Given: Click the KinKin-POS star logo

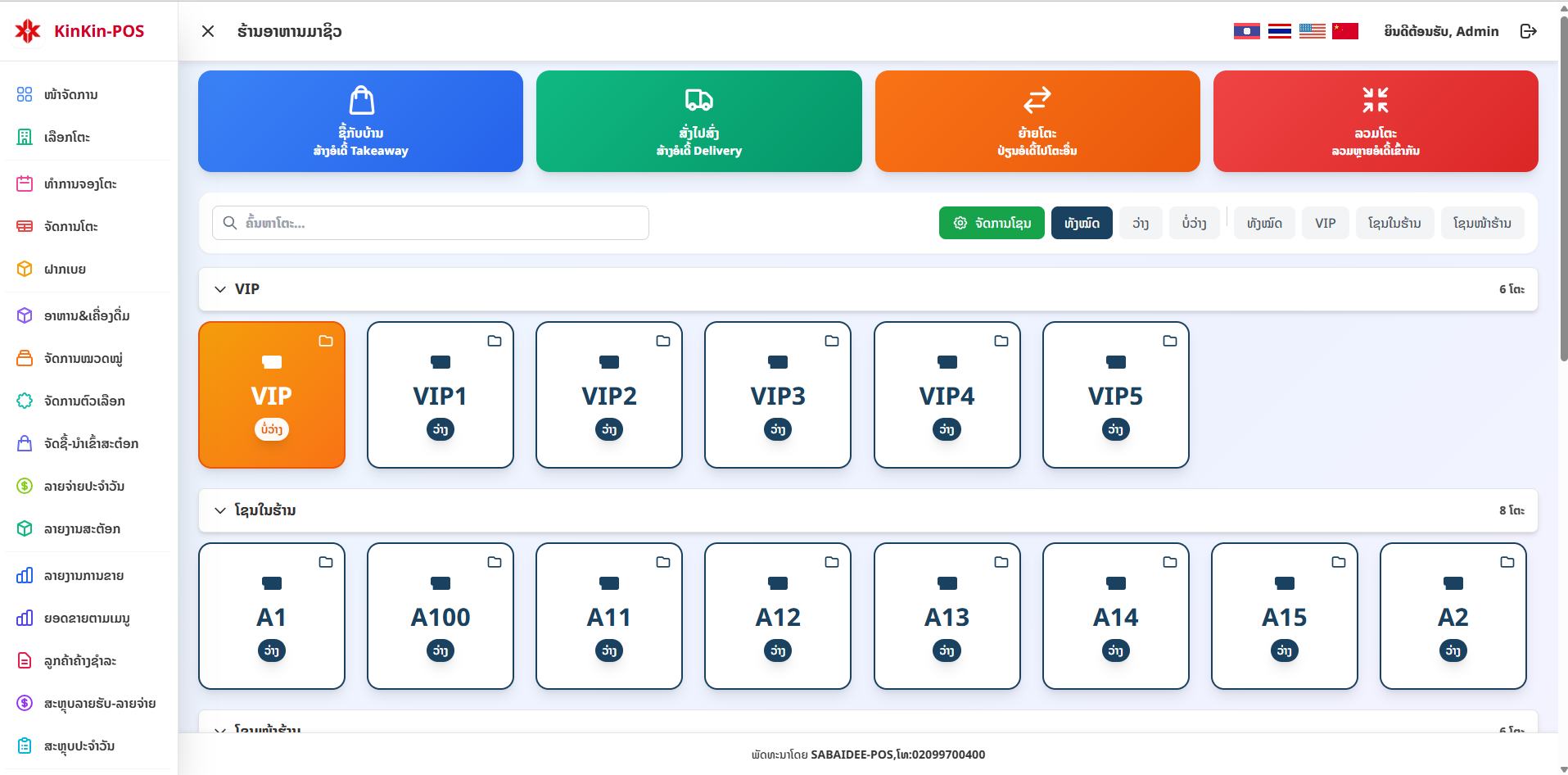Looking at the screenshot, I should click(x=28, y=31).
